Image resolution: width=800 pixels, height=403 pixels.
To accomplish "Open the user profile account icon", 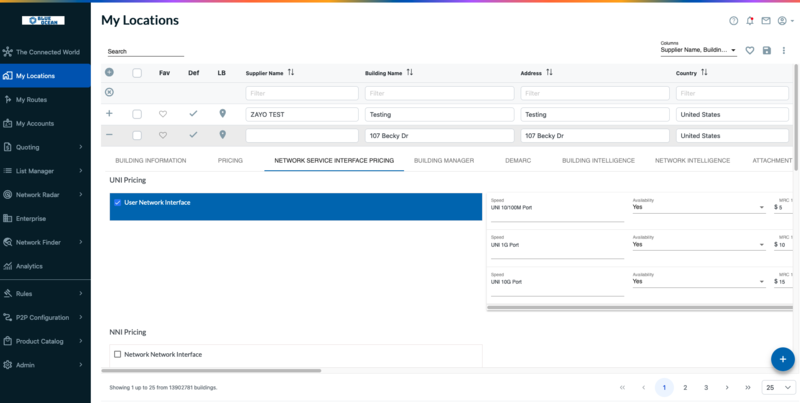I will click(x=782, y=21).
